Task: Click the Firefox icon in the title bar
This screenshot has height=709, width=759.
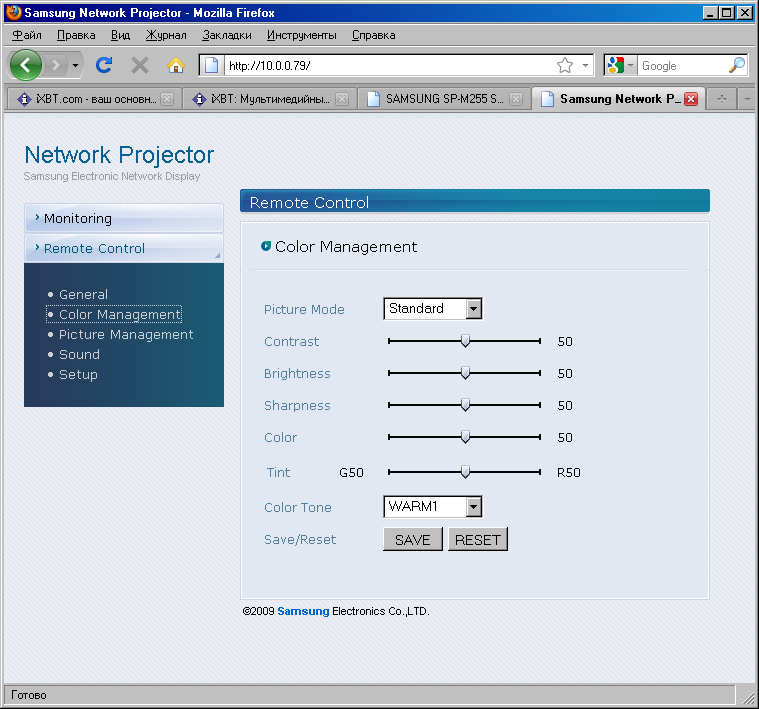Action: (14, 13)
